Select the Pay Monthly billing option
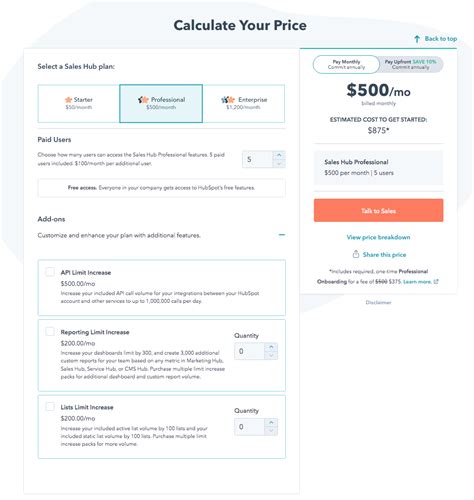This screenshot has height=500, width=474. coord(346,64)
